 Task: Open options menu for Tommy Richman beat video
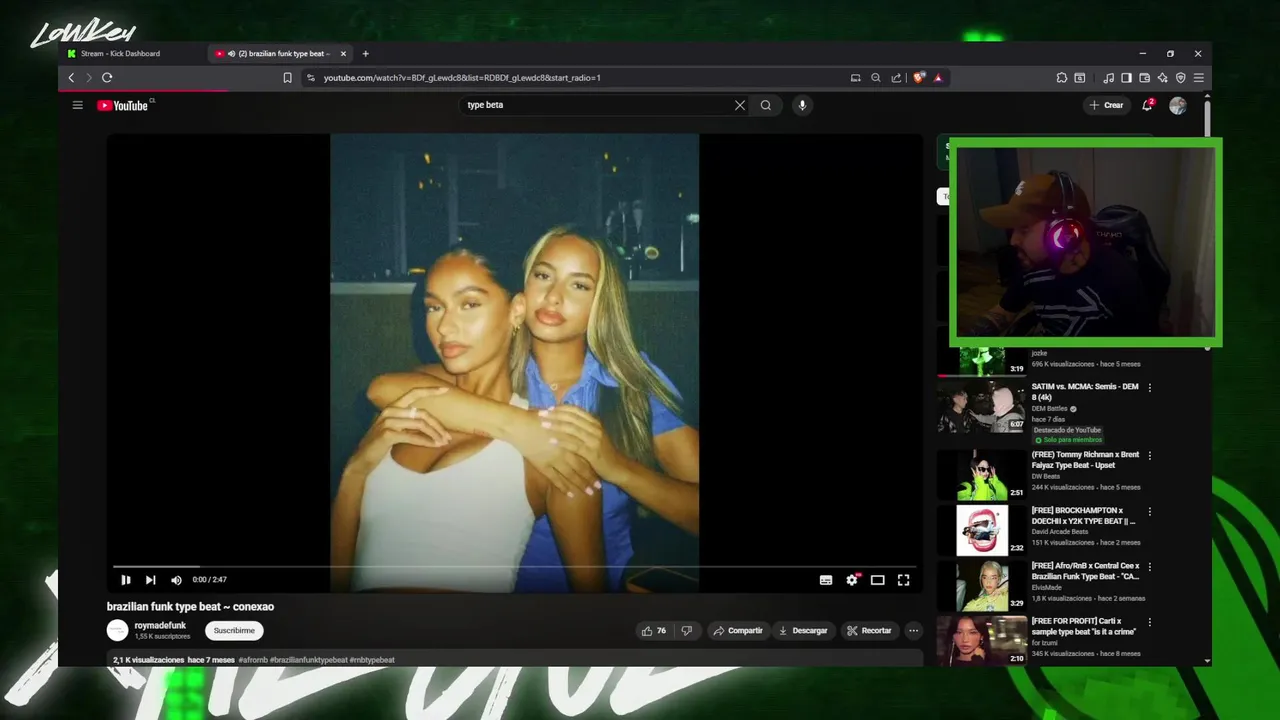[x=1150, y=456]
